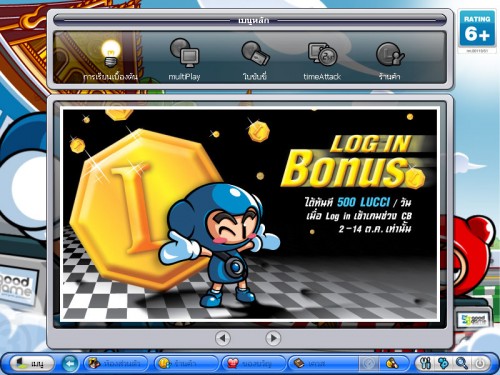
Task: Show next banner with right arrow
Action: pos(273,338)
